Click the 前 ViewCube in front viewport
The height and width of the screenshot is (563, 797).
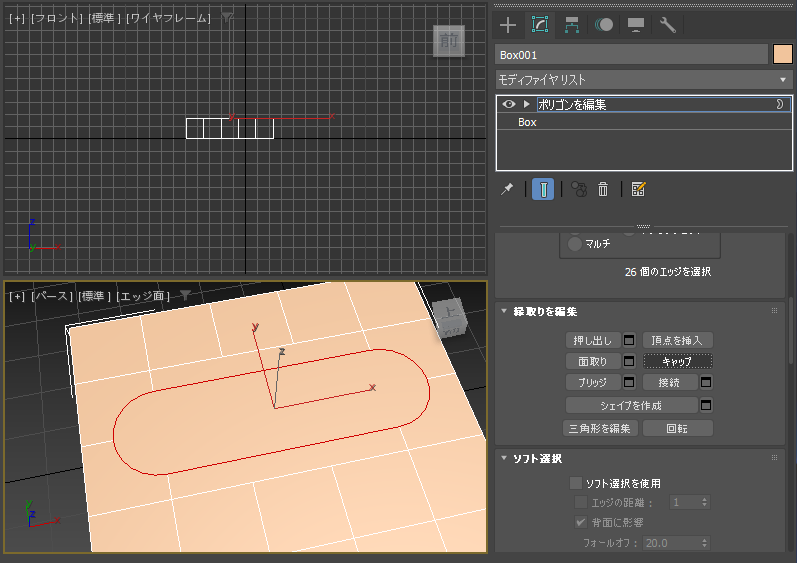click(x=448, y=41)
